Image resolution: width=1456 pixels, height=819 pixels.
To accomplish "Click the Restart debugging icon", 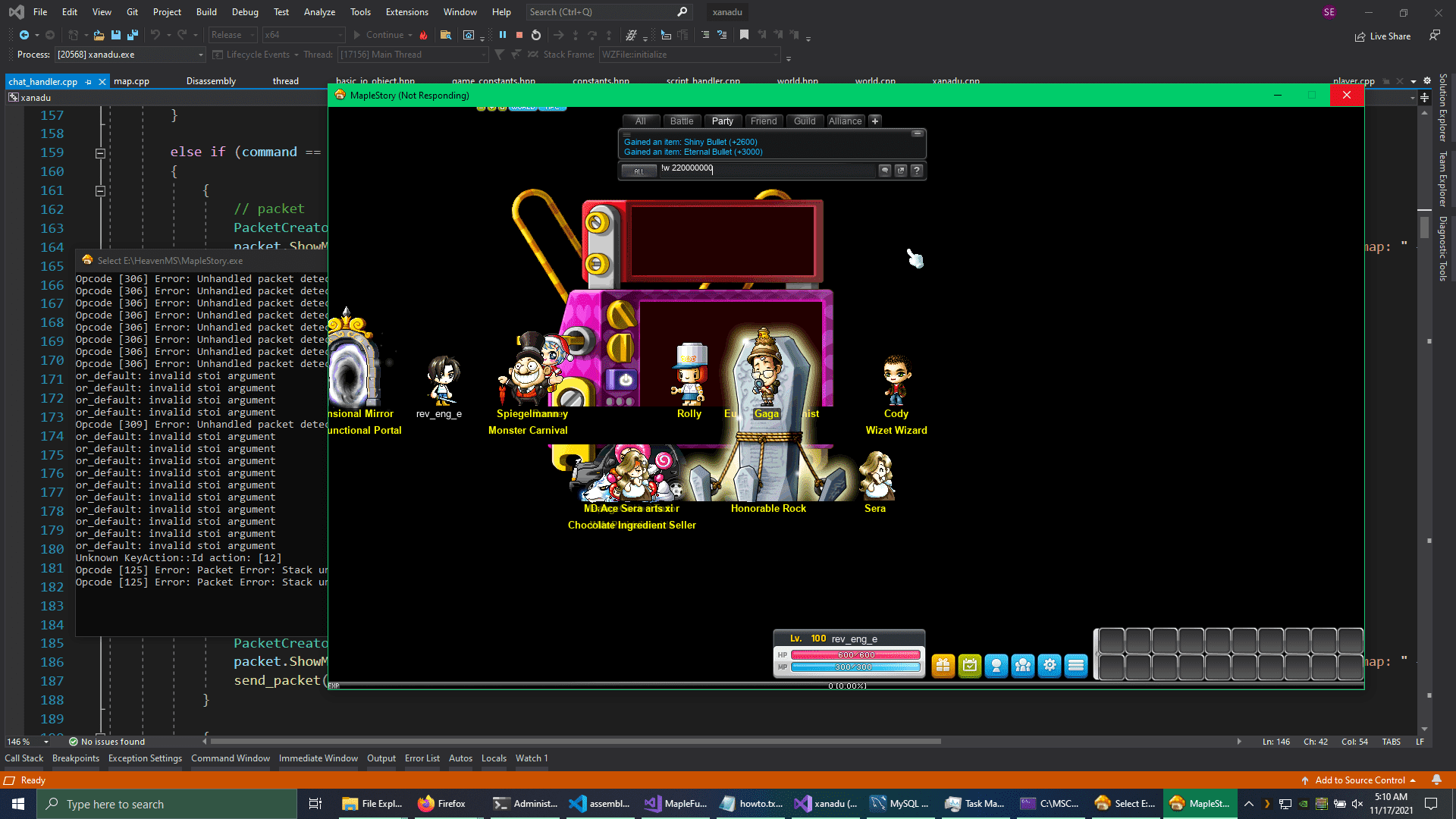I will click(x=536, y=35).
